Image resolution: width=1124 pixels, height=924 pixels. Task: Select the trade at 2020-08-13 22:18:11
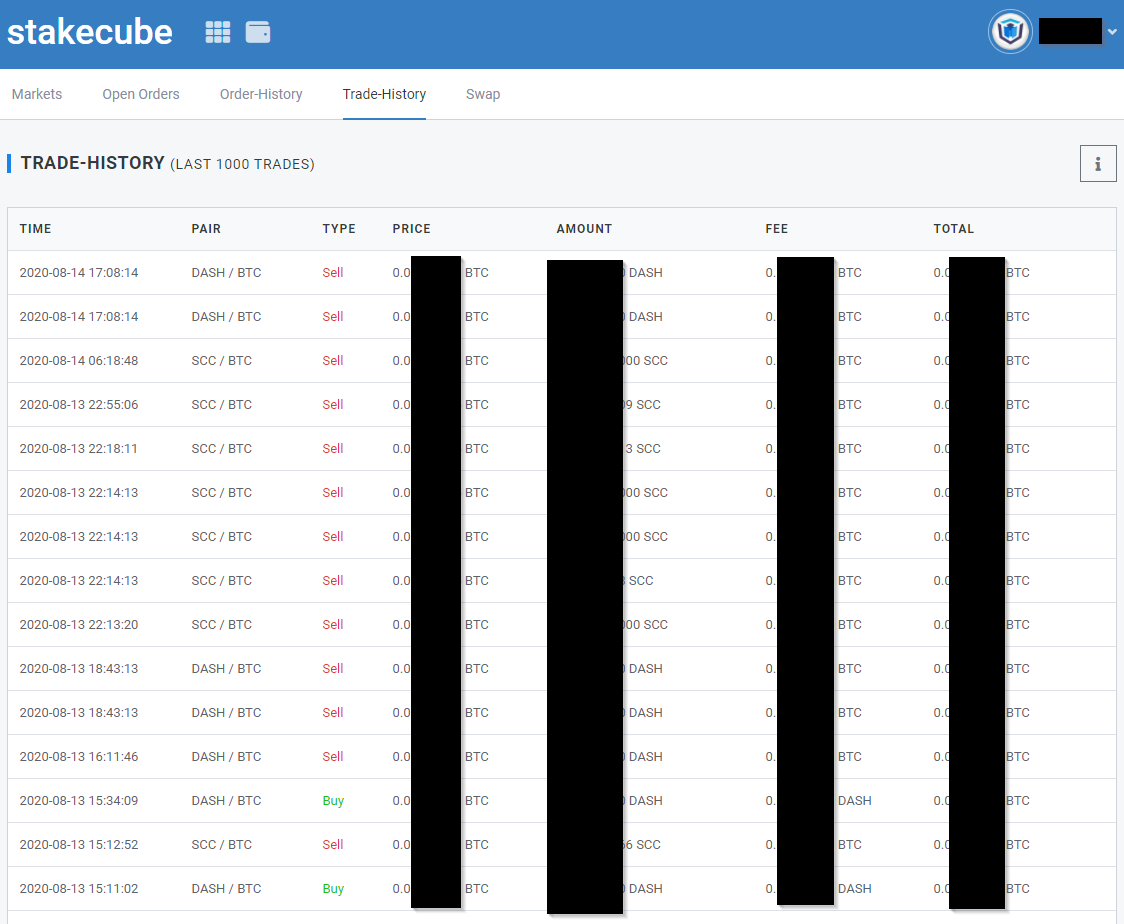[562, 449]
